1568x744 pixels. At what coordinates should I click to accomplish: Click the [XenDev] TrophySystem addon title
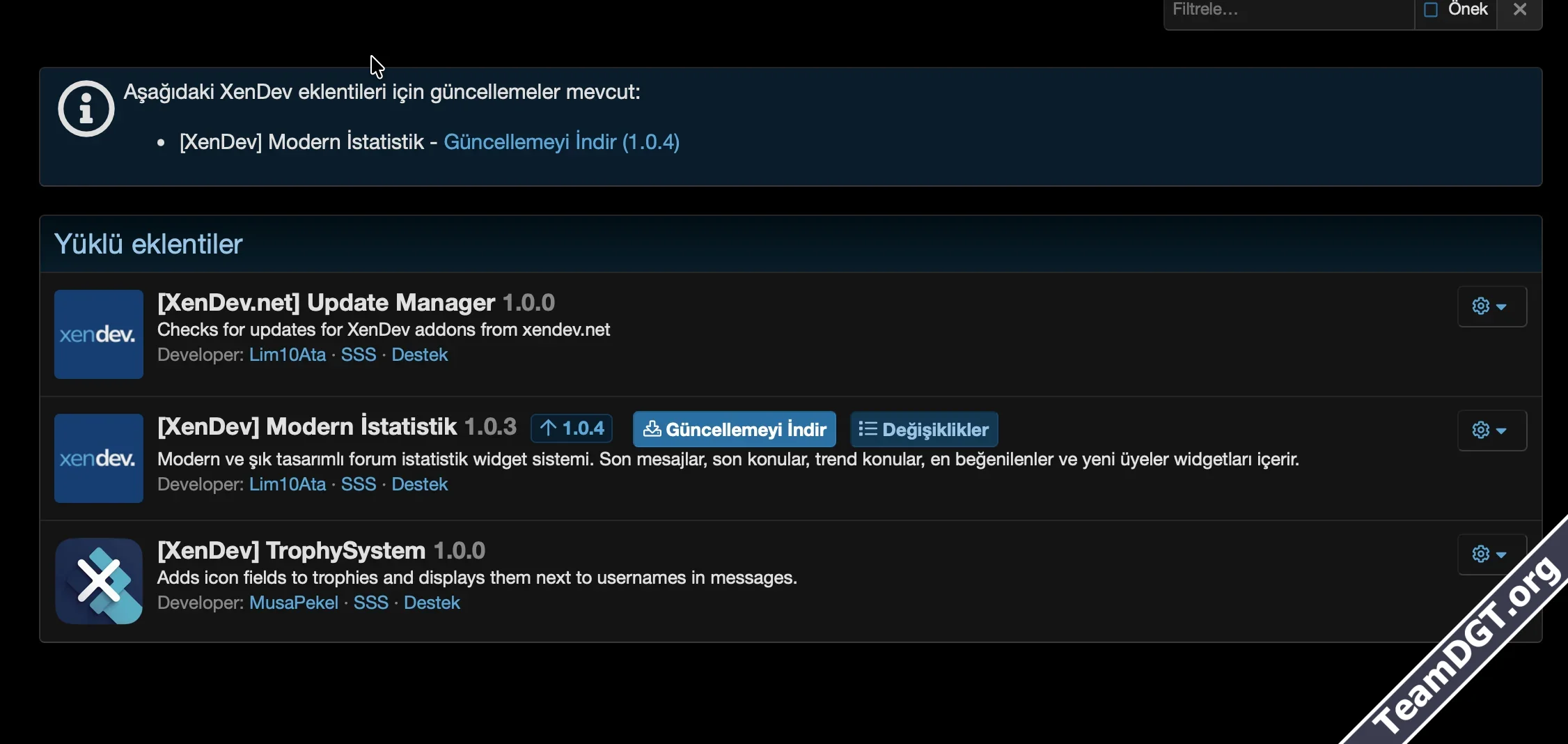click(291, 550)
